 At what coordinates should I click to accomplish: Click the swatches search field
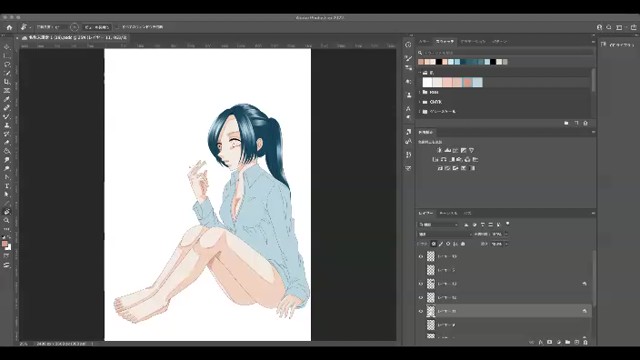point(506,53)
